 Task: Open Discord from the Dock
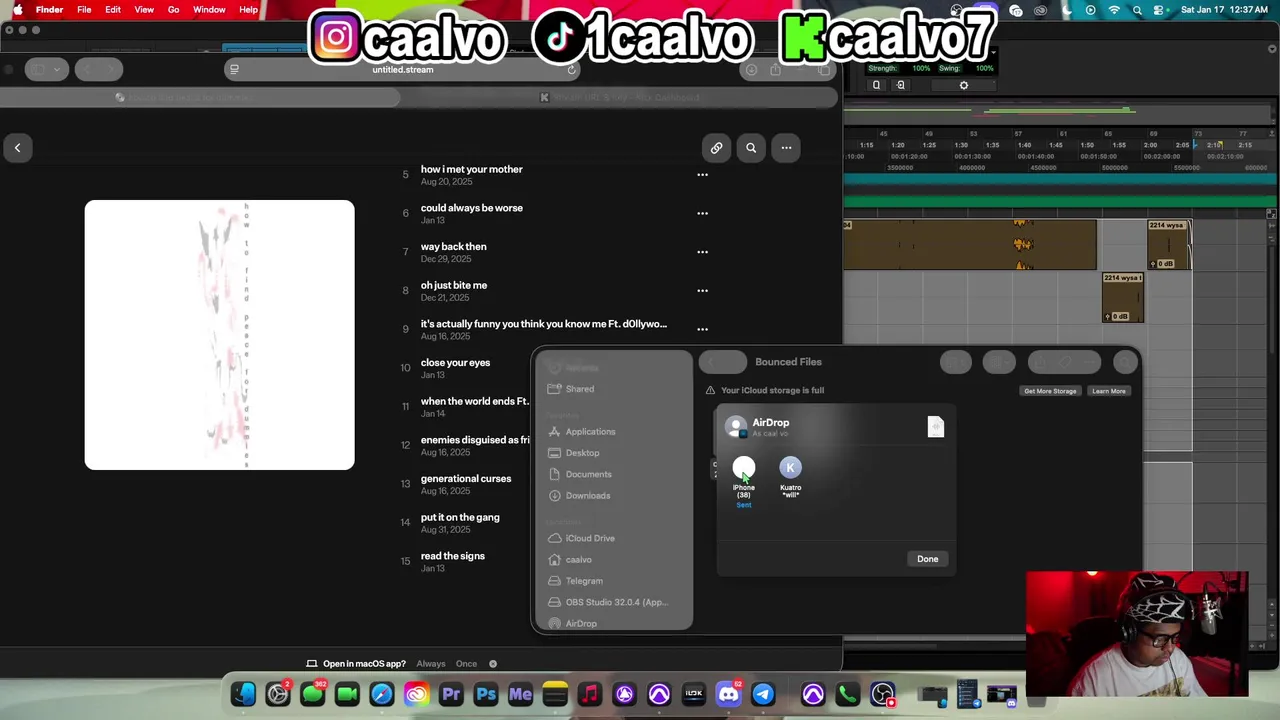coord(728,694)
